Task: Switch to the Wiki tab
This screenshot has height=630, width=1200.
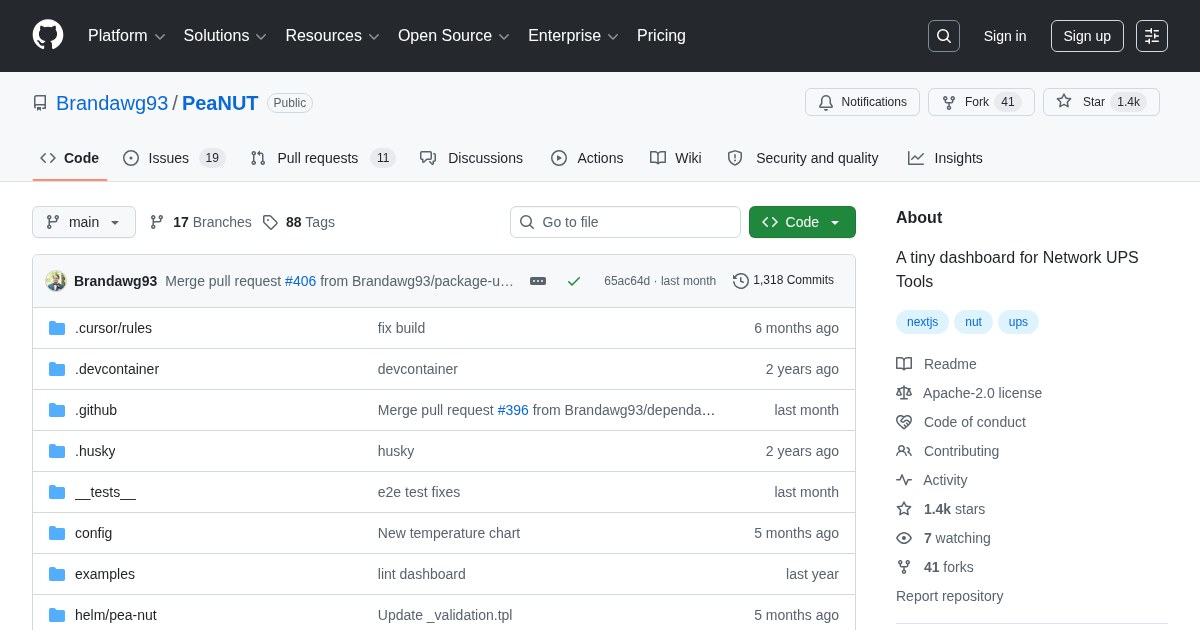Action: click(x=675, y=158)
